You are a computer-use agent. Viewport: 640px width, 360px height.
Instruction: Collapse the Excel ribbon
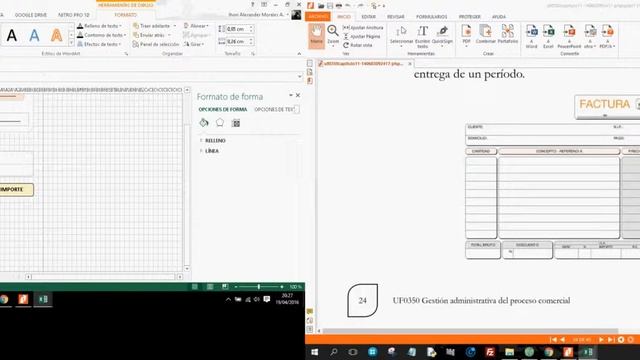[299, 53]
